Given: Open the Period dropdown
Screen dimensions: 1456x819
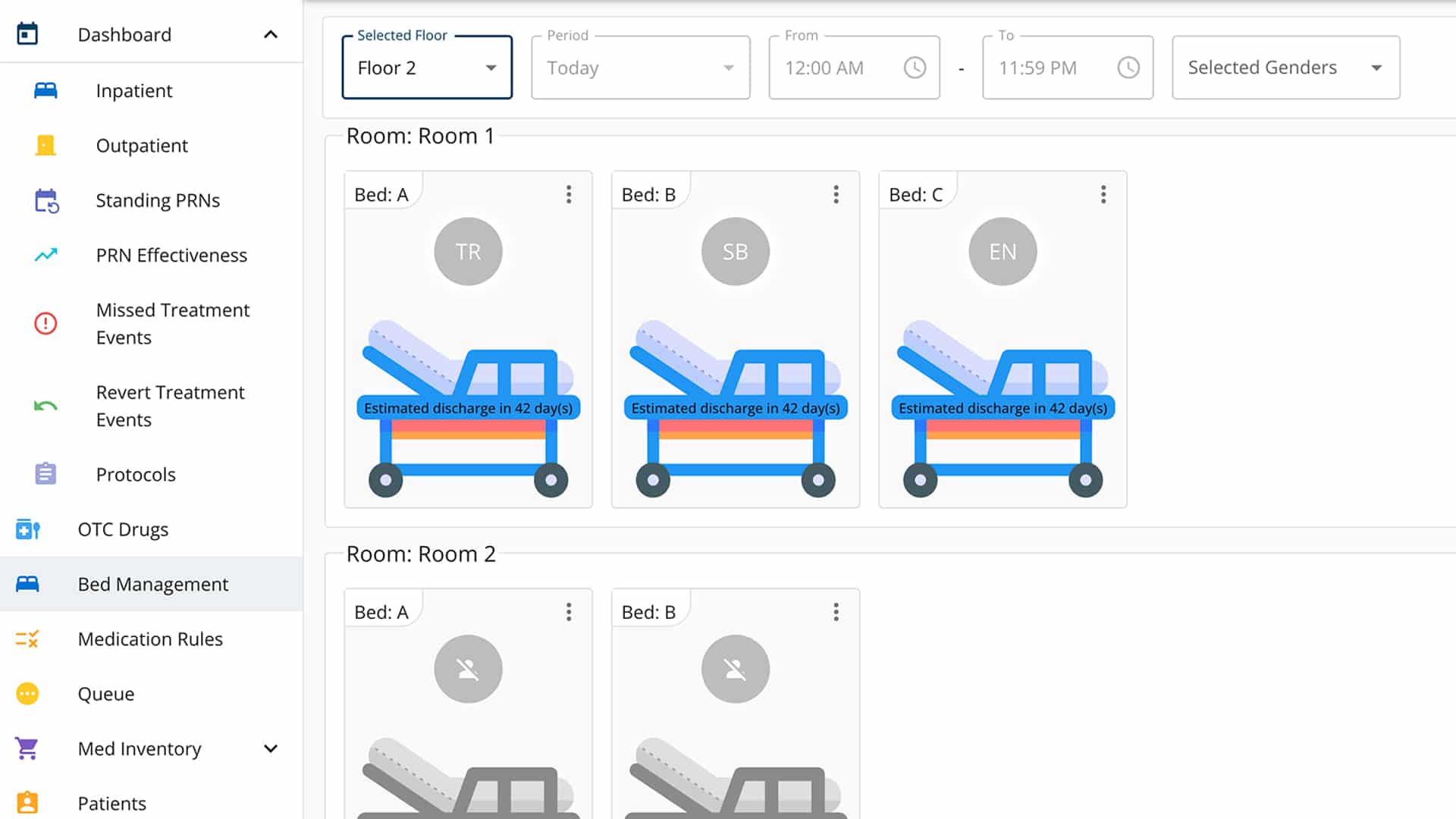Looking at the screenshot, I should (640, 67).
